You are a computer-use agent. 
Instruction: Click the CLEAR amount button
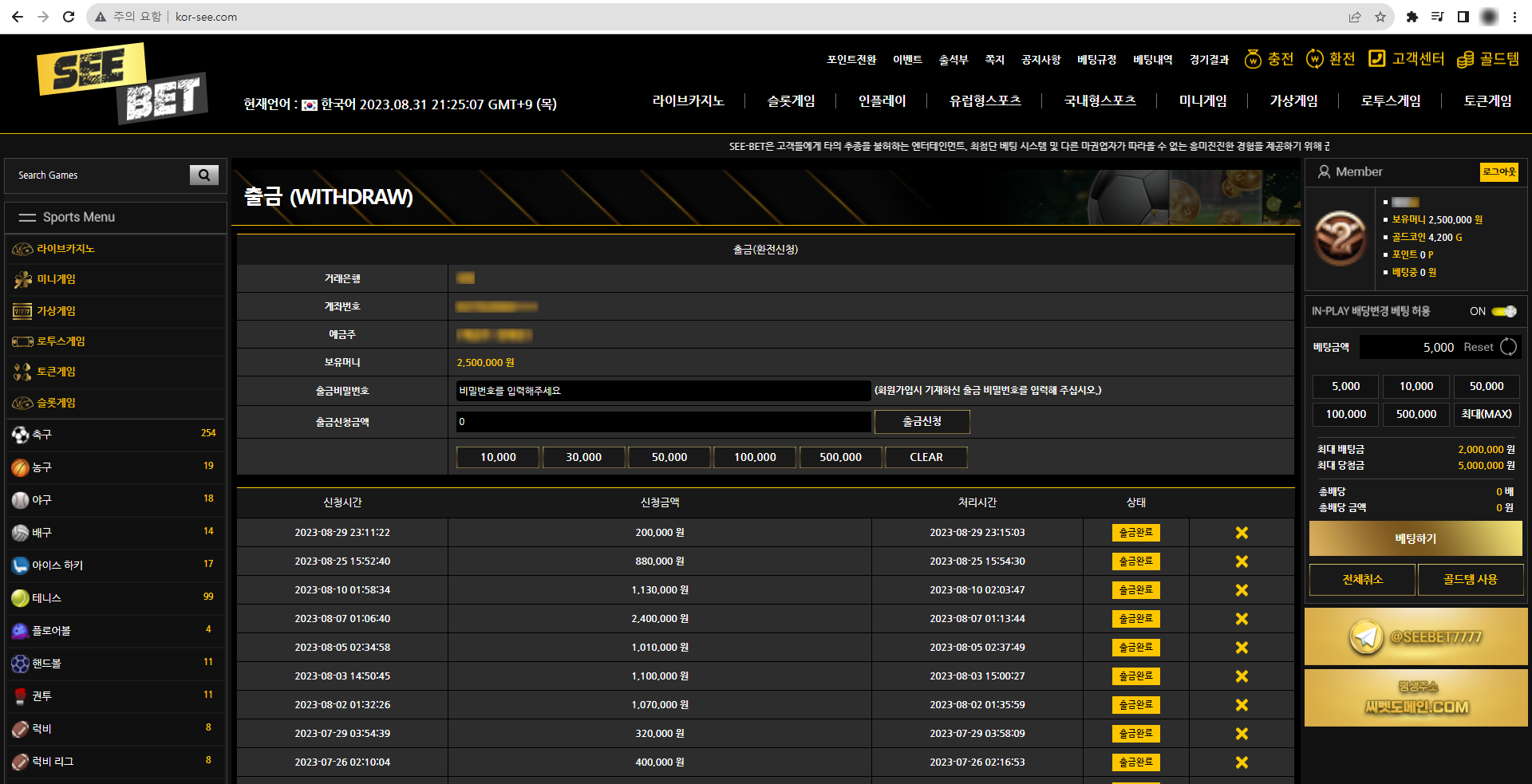point(926,457)
